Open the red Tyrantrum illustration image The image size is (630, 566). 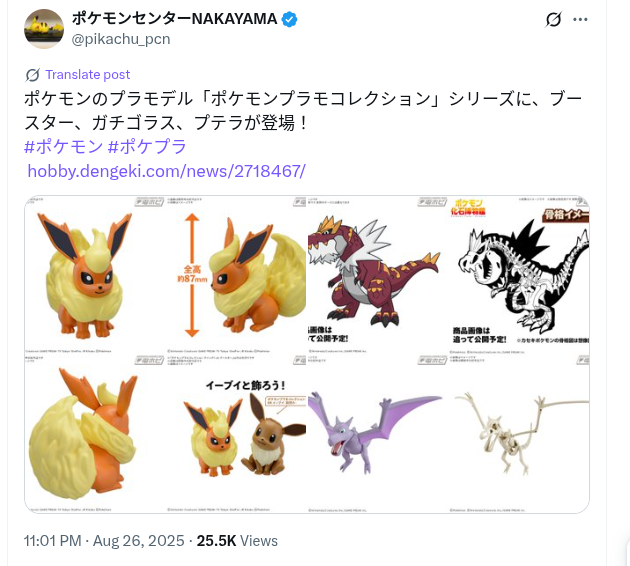[377, 275]
